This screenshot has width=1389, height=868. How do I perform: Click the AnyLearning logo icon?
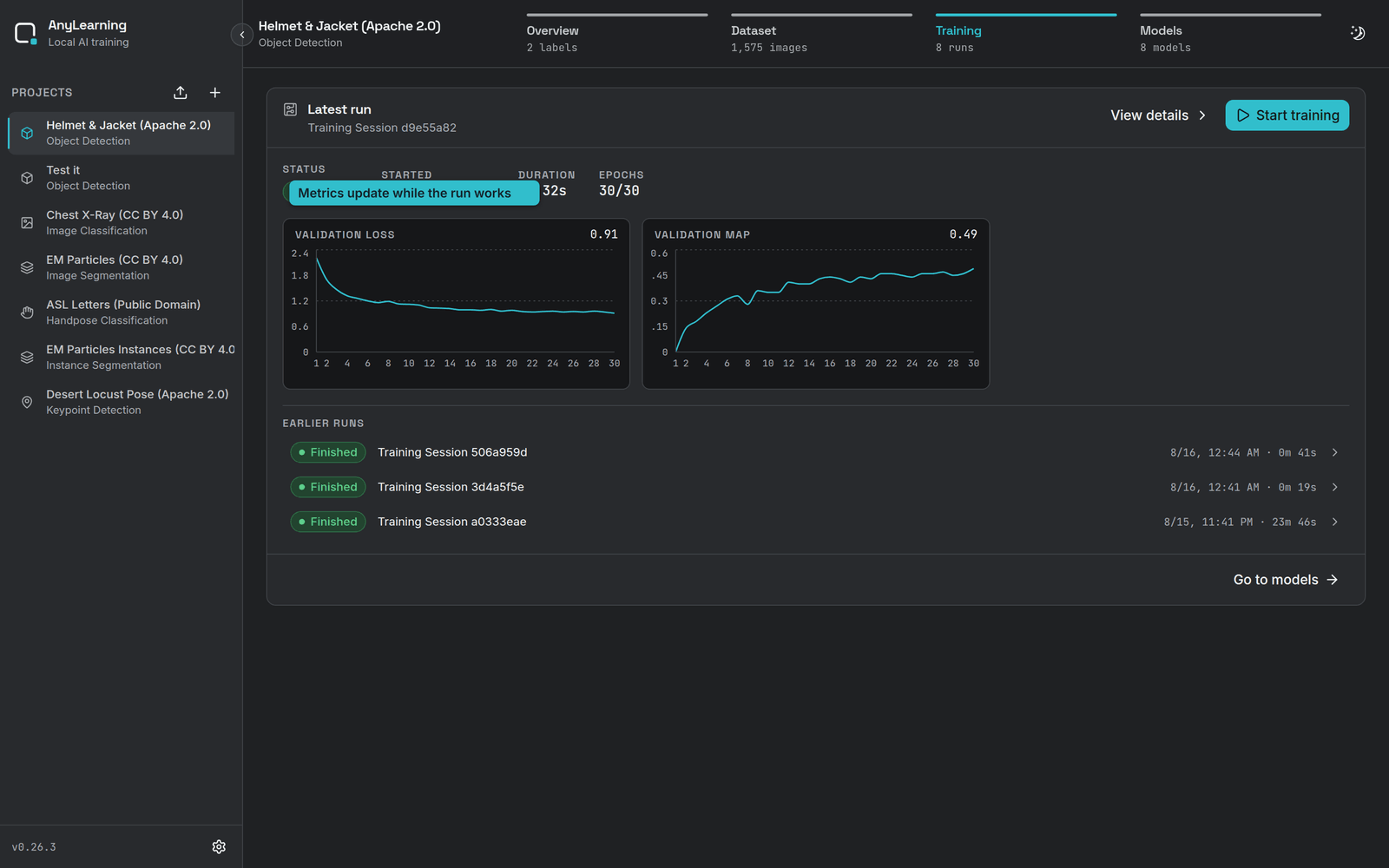(x=25, y=34)
